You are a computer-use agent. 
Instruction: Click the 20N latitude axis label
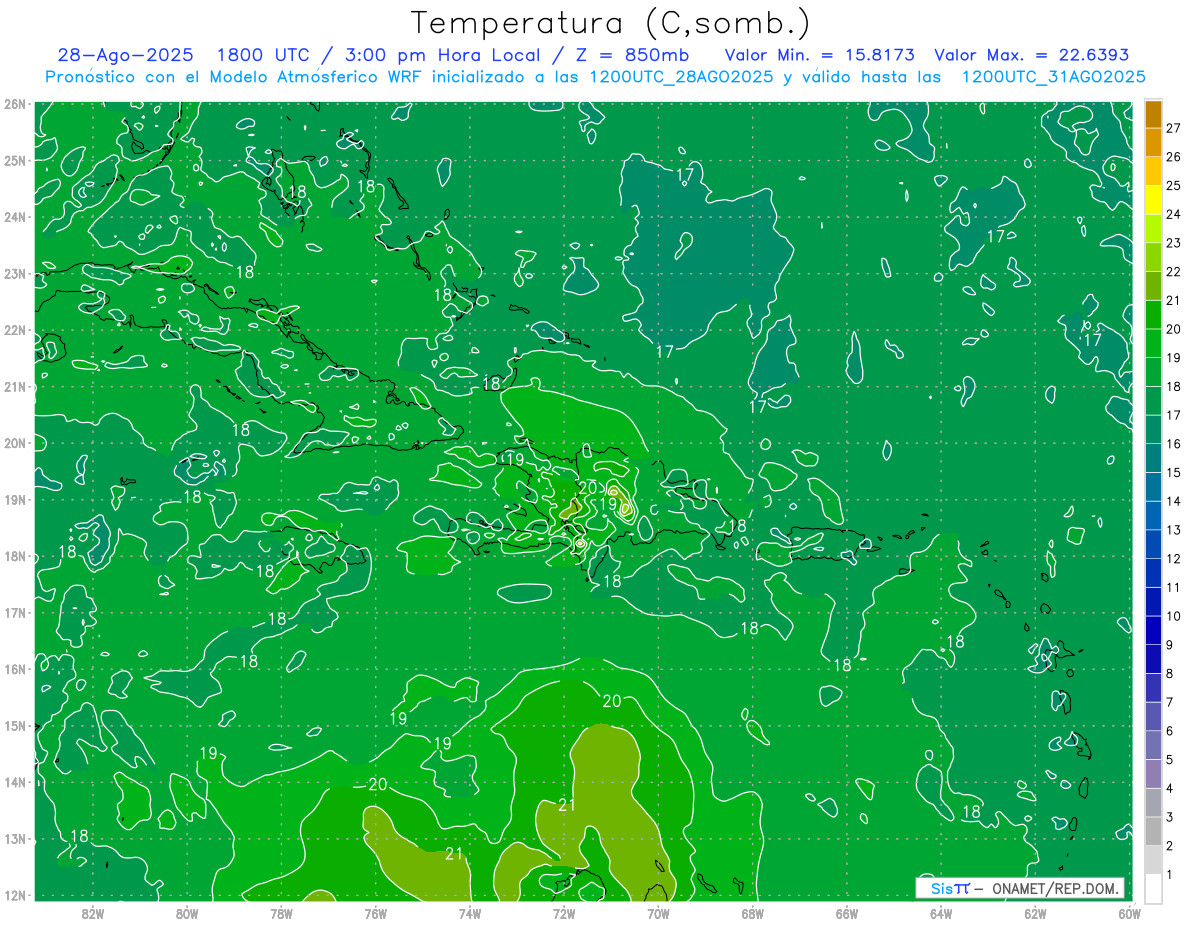click(14, 443)
